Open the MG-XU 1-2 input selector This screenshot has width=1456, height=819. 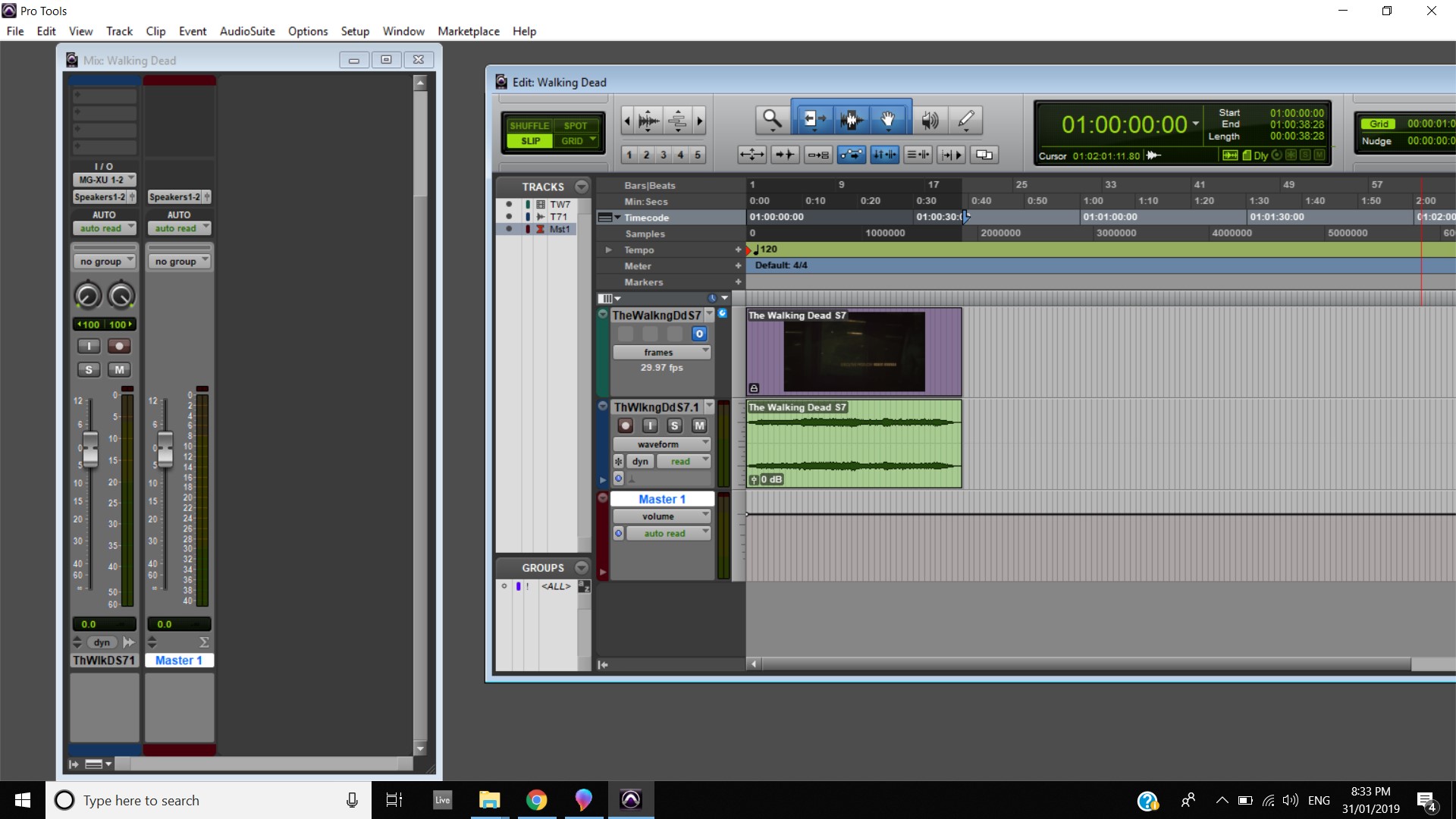pos(105,180)
